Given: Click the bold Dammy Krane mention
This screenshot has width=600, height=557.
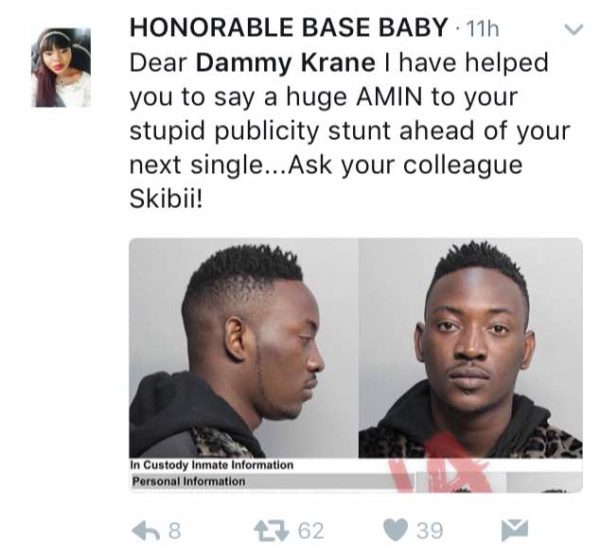Looking at the screenshot, I should 286,63.
